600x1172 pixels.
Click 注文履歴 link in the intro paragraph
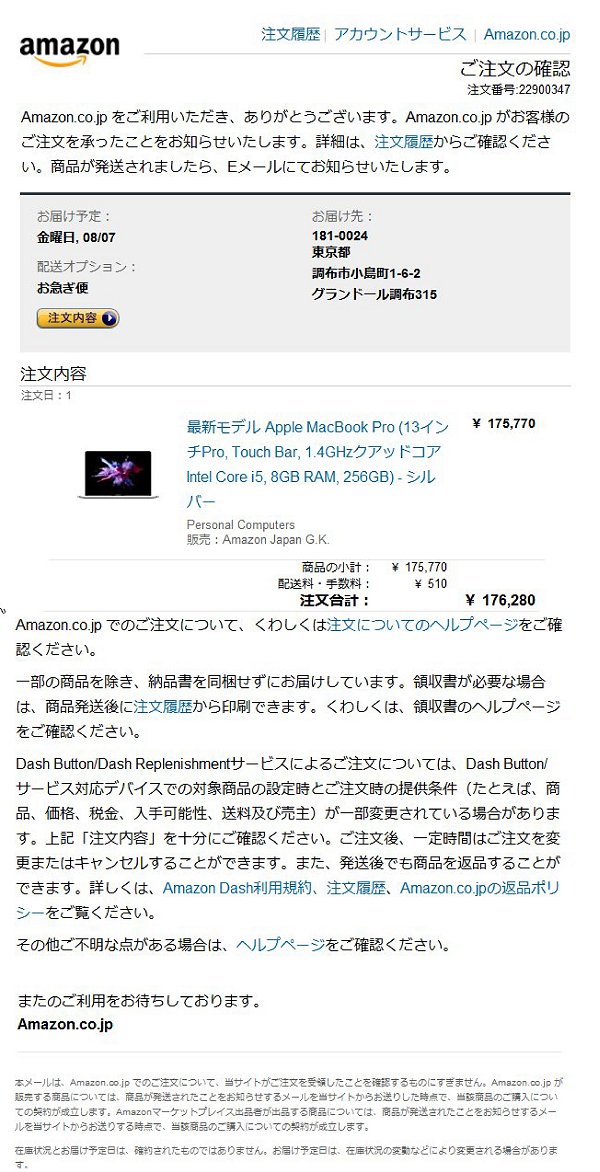[x=403, y=141]
